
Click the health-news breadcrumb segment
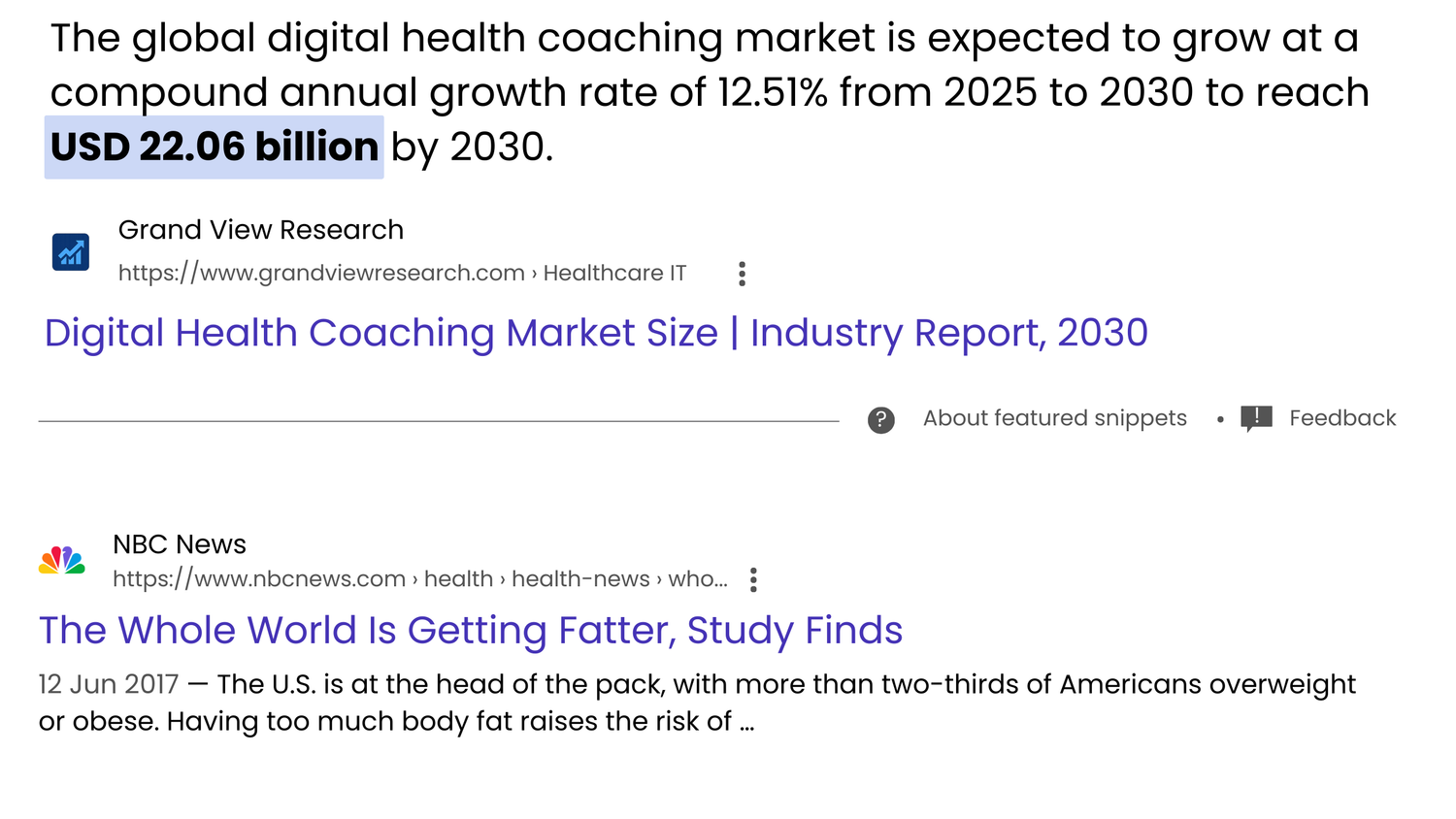pyautogui.click(x=580, y=579)
